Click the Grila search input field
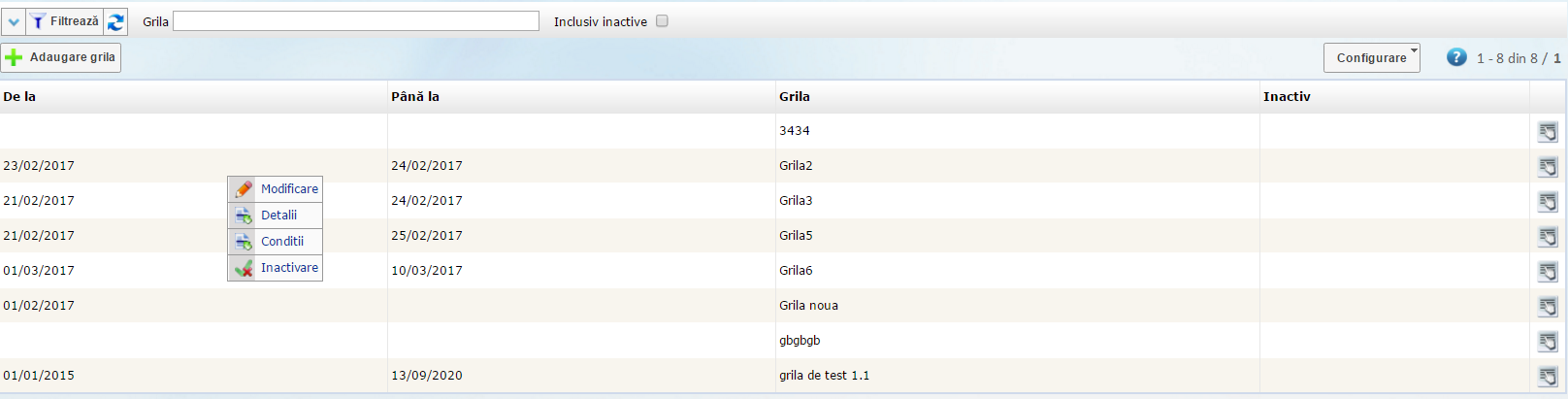The width and height of the screenshot is (1568, 399). [x=355, y=21]
